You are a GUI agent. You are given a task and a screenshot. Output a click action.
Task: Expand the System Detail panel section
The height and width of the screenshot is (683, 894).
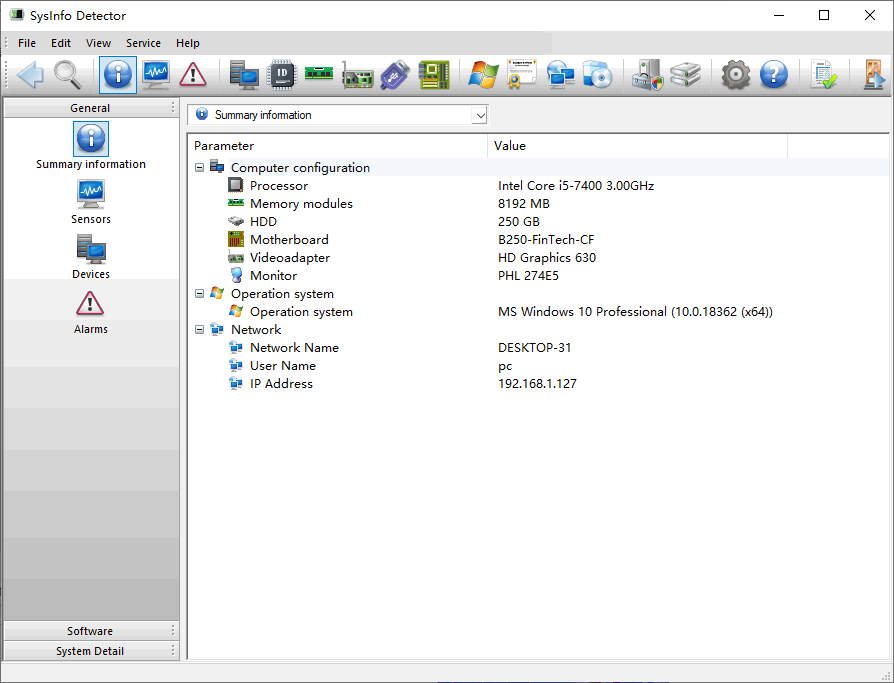(90, 651)
